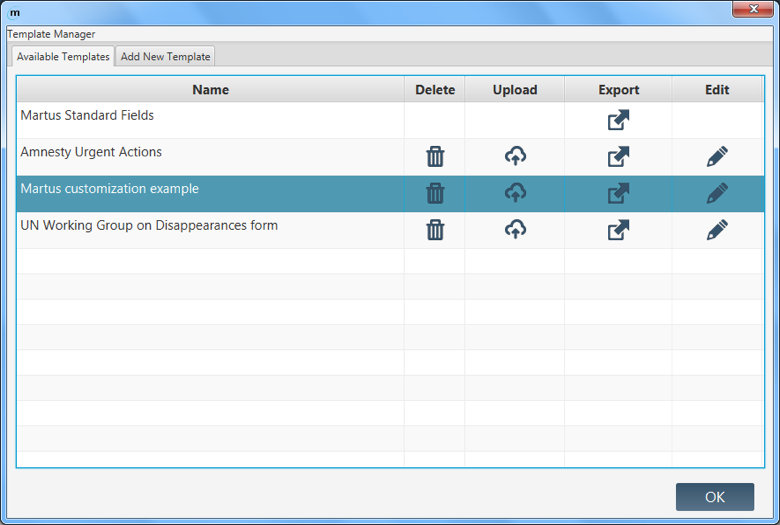Confirm with the OK button
780x525 pixels.
(x=715, y=497)
